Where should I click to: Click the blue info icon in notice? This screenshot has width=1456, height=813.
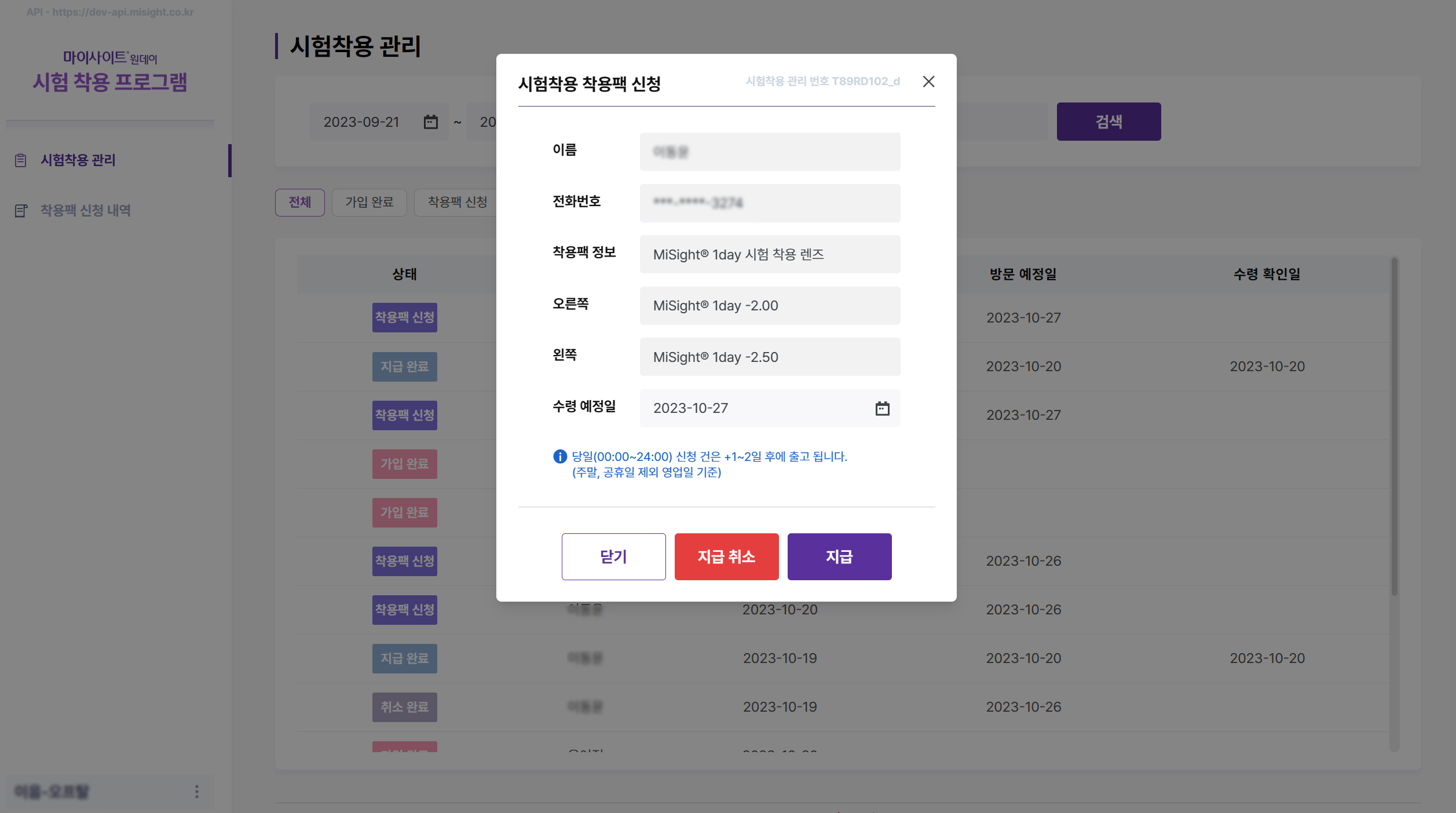[559, 456]
